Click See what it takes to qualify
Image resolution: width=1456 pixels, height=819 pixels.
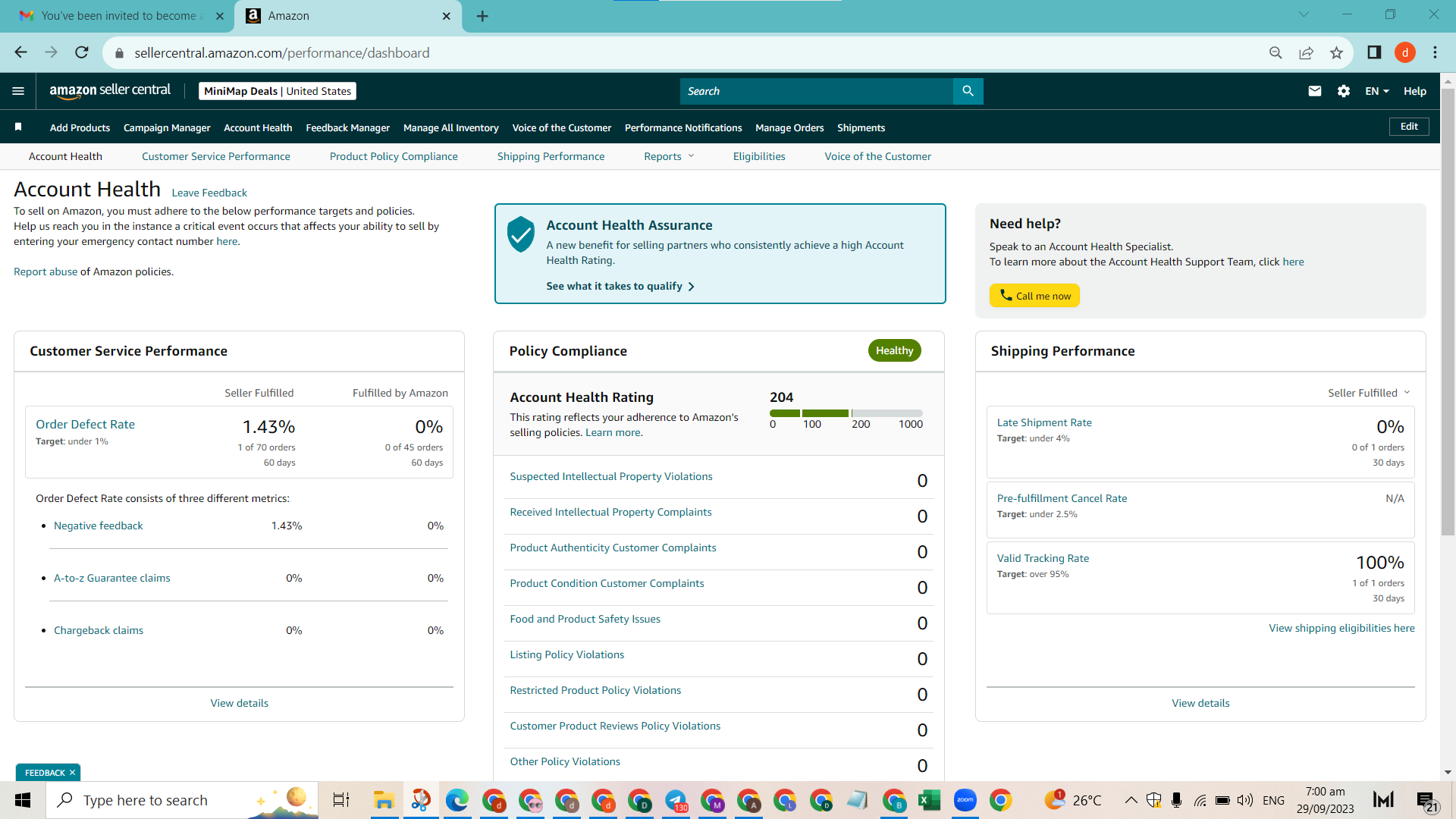coord(620,286)
